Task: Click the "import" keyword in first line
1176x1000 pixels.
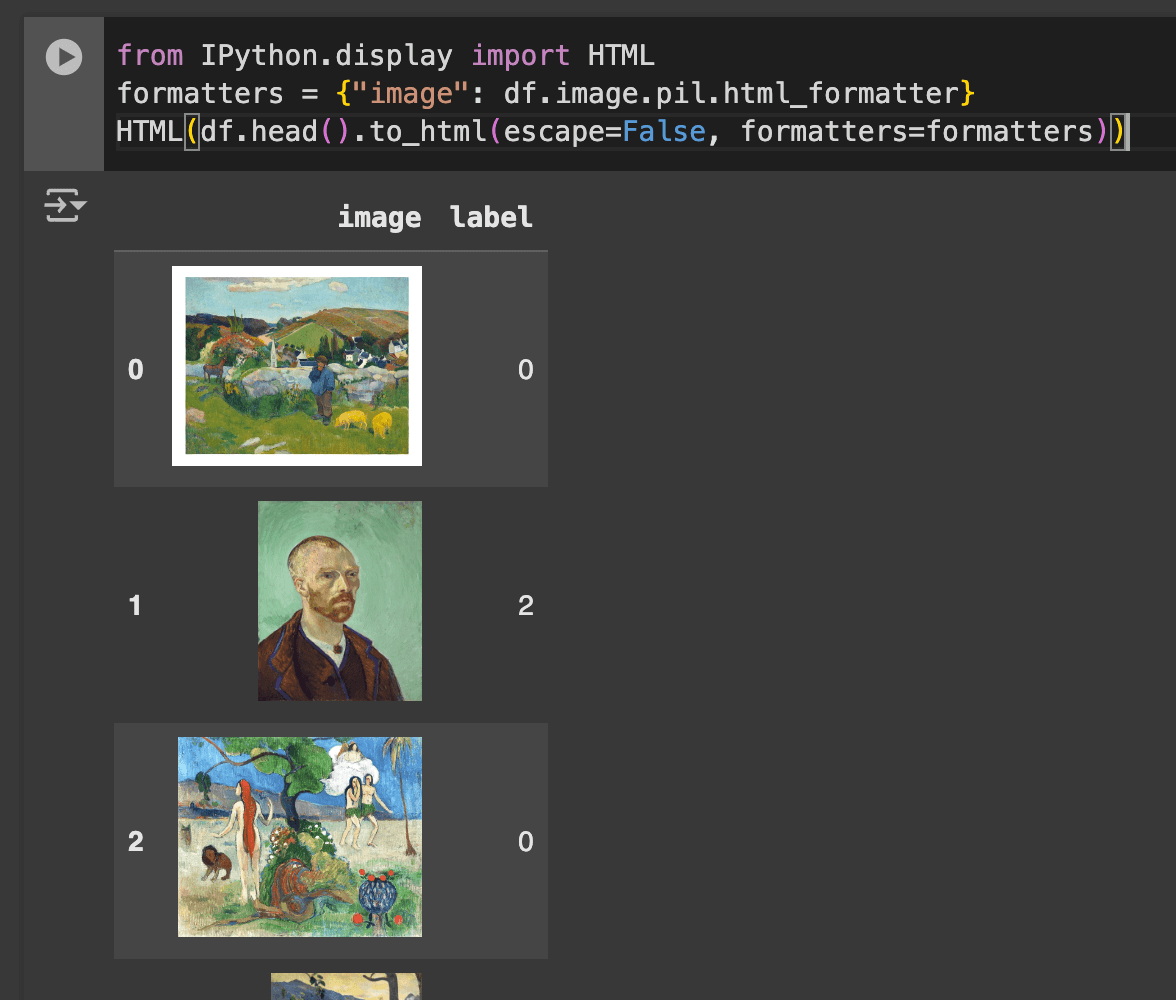Action: (520, 55)
